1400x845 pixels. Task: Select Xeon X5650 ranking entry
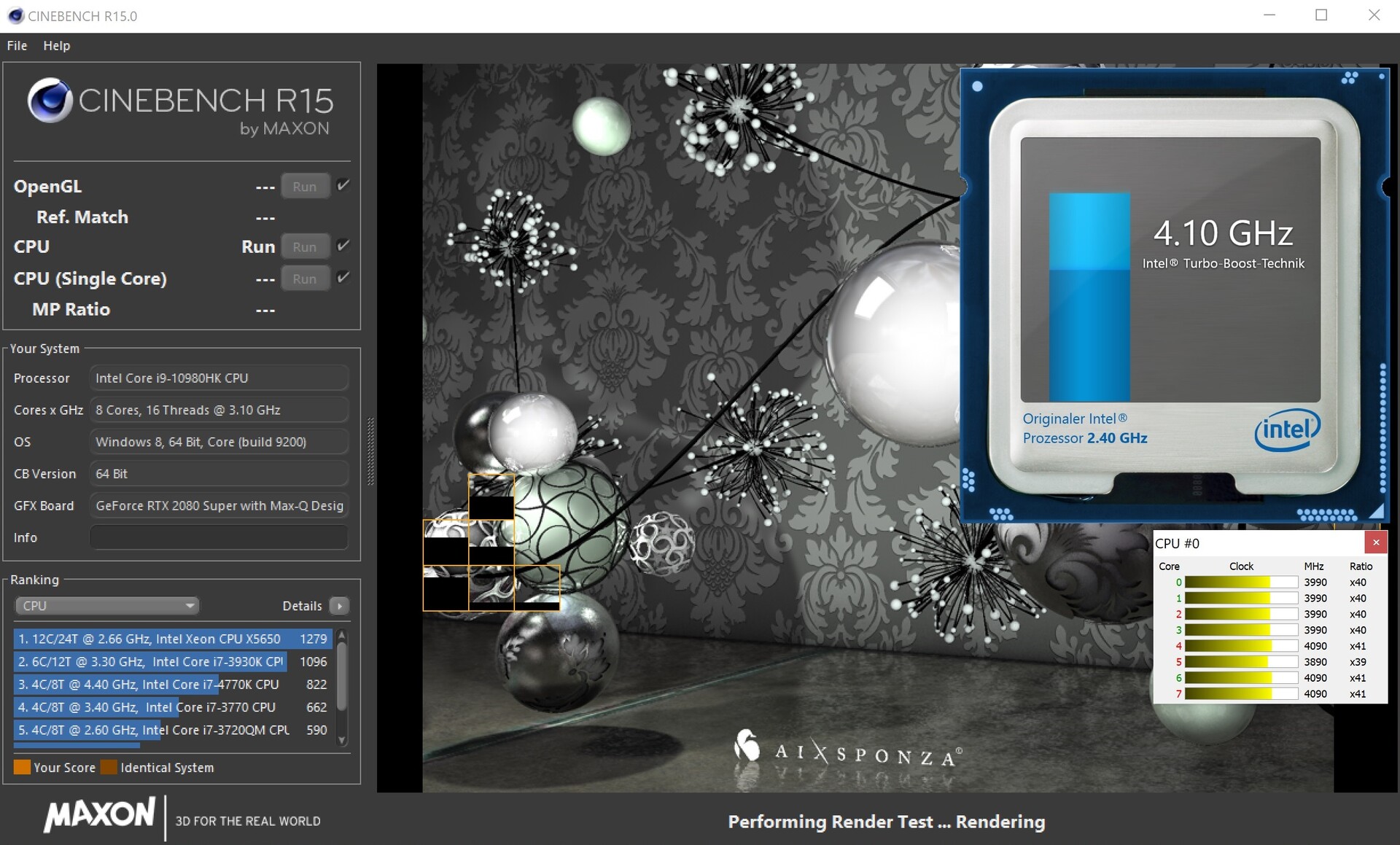(172, 639)
